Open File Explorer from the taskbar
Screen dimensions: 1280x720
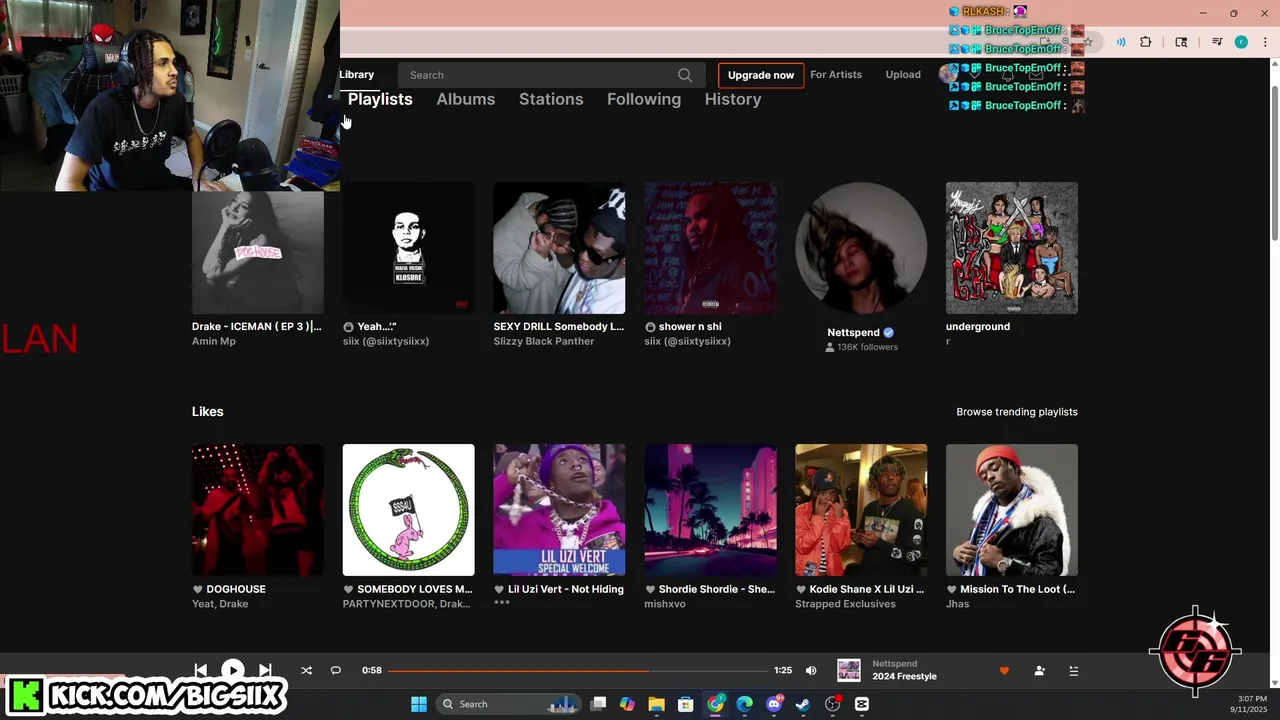pos(656,704)
